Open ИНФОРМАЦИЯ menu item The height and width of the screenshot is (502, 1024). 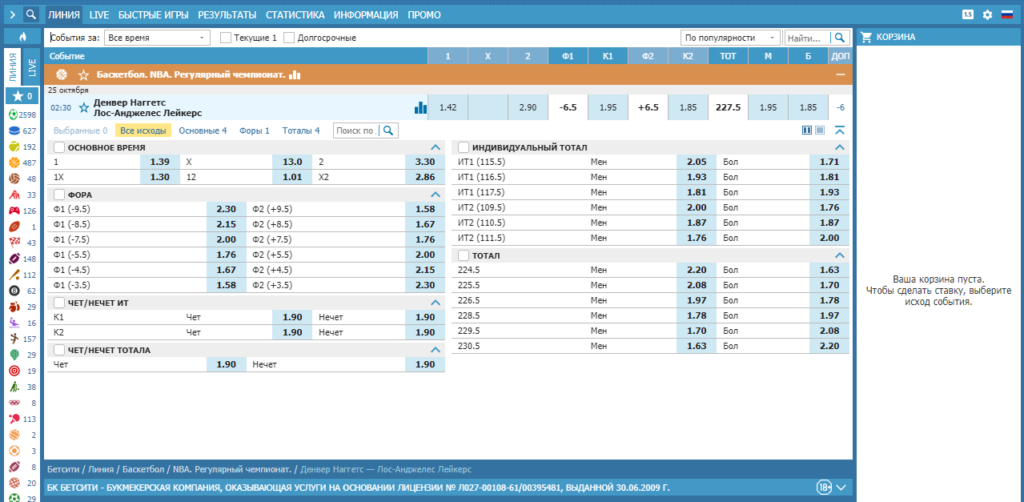[x=366, y=14]
